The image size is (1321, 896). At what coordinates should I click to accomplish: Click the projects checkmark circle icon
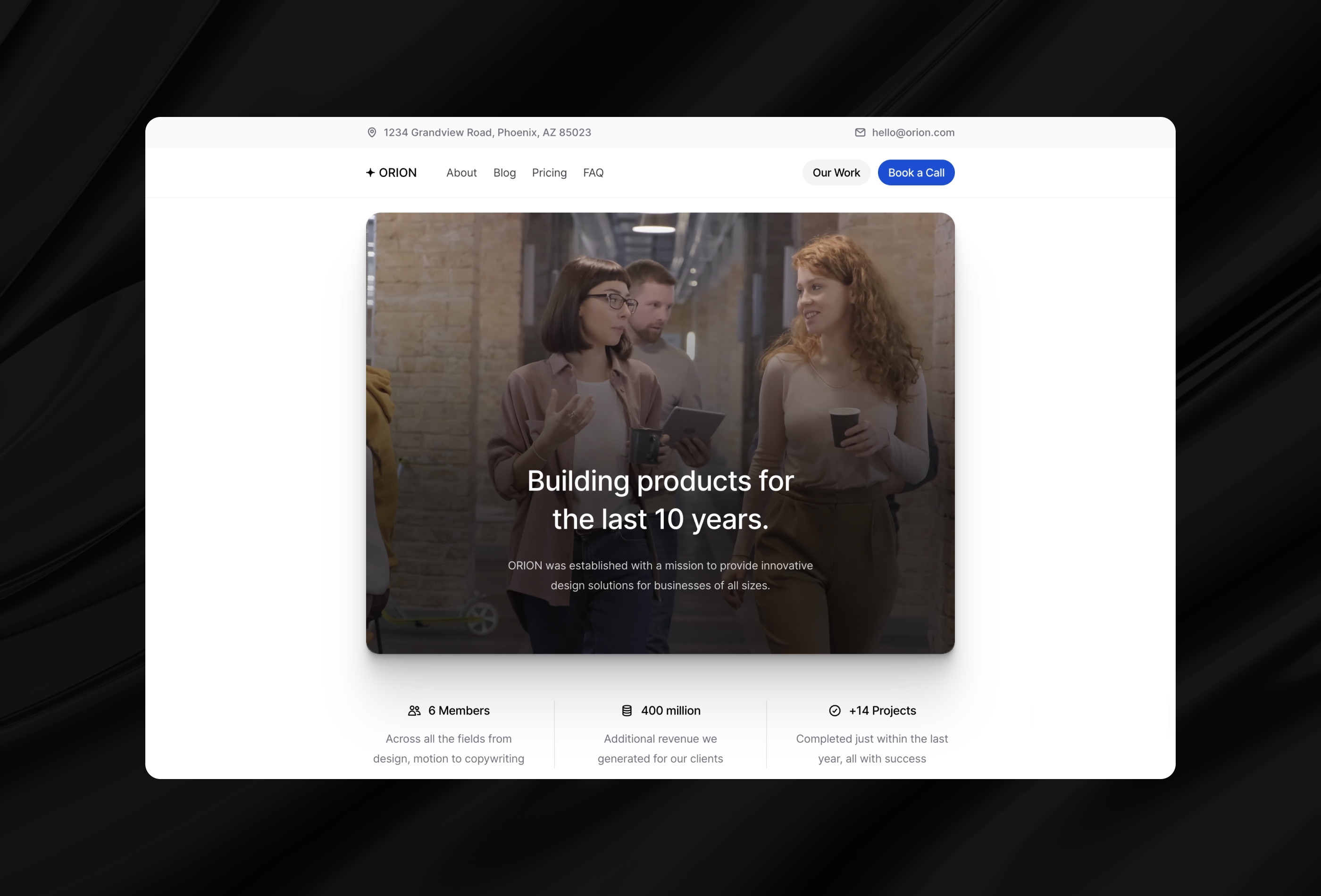click(x=835, y=711)
